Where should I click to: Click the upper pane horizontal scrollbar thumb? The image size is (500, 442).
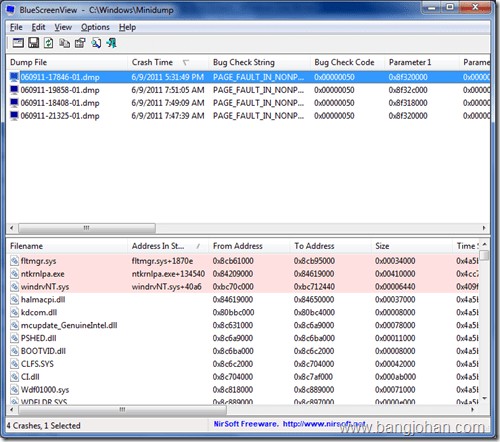tap(87, 228)
